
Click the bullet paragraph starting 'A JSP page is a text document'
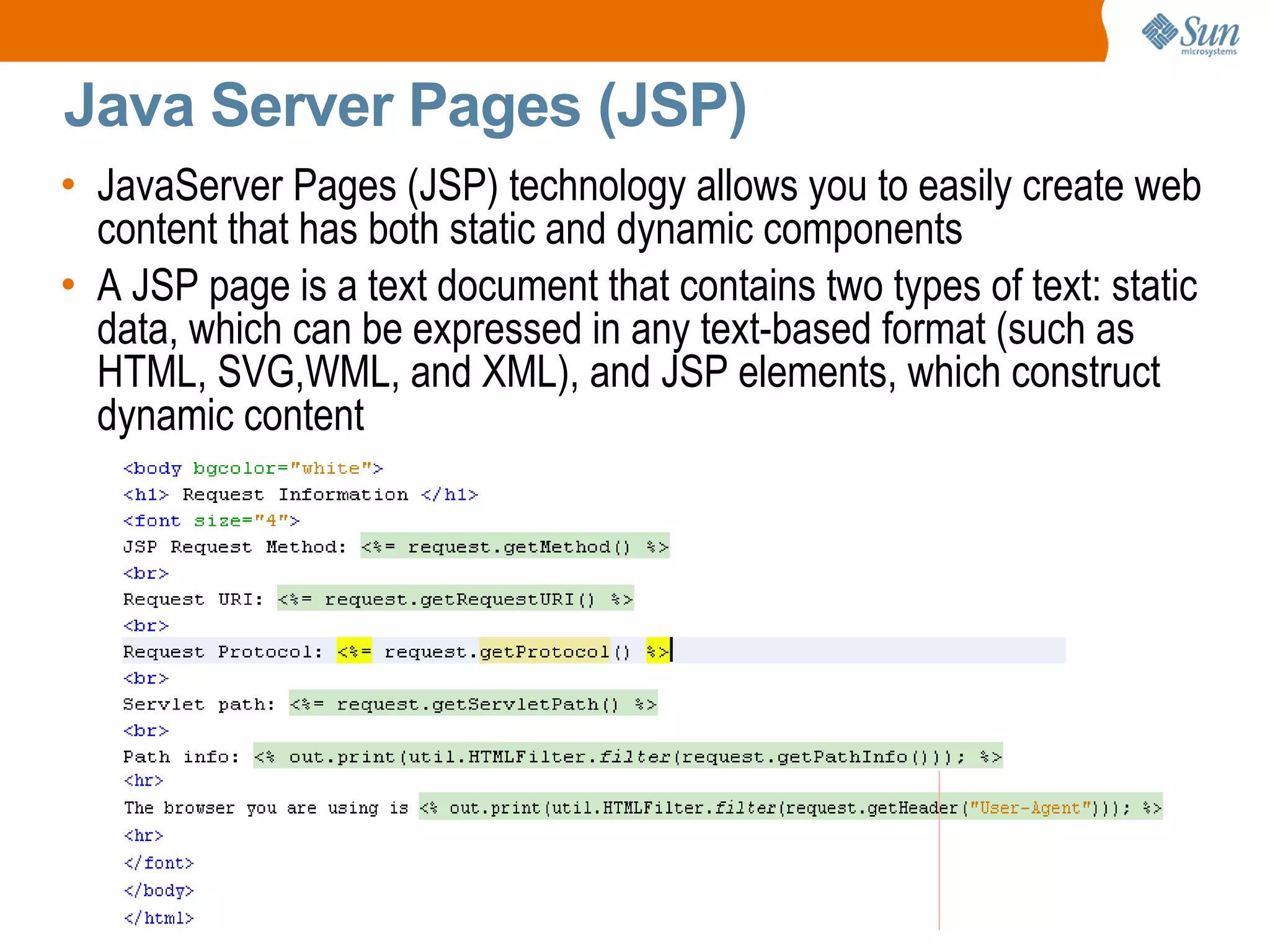point(647,350)
